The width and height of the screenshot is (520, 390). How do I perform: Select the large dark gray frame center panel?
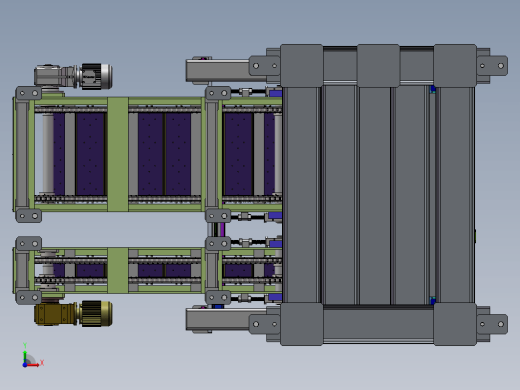pyautogui.click(x=375, y=195)
